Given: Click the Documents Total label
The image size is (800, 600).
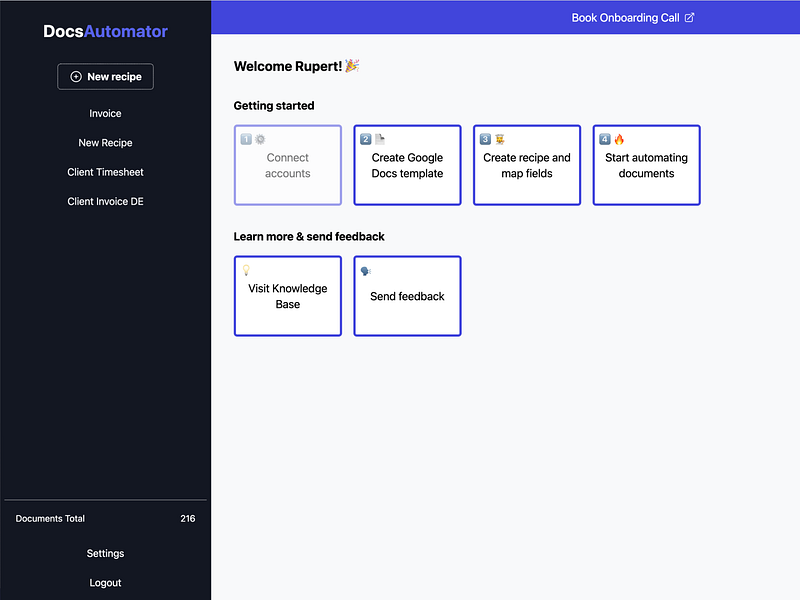Looking at the screenshot, I should coord(50,518).
